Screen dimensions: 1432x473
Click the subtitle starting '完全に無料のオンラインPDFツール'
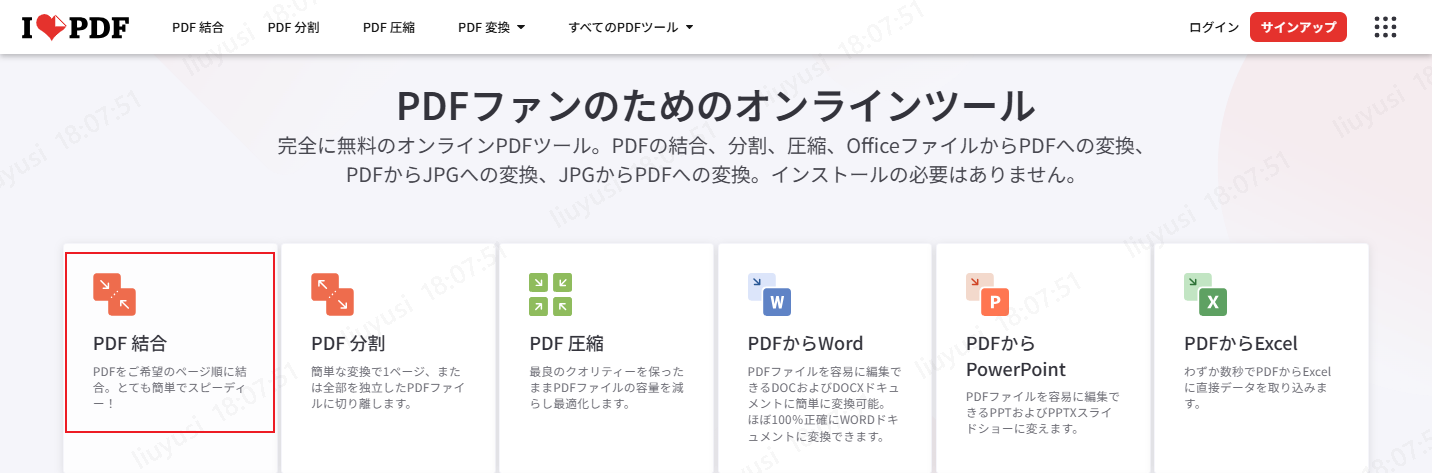click(711, 161)
